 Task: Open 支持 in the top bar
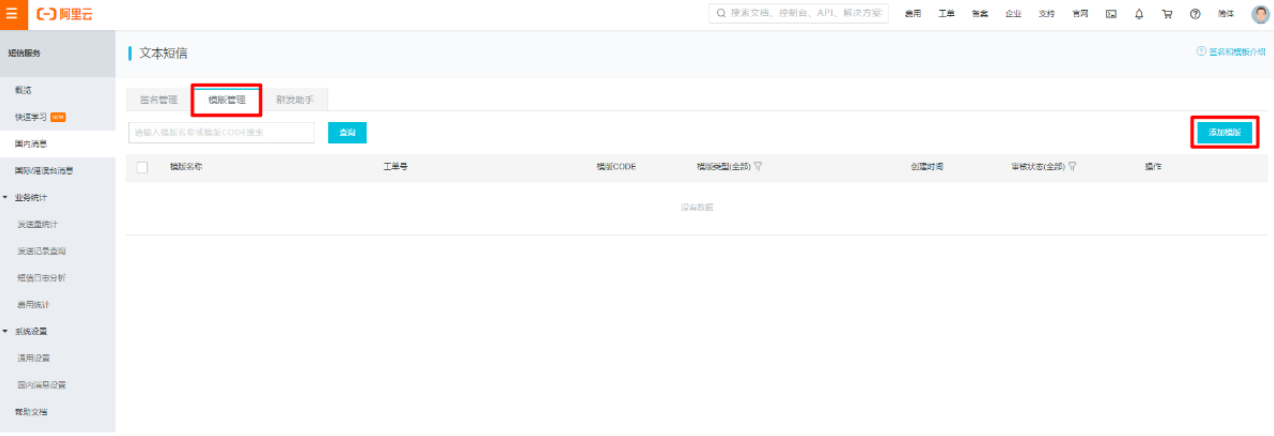[x=1047, y=14]
